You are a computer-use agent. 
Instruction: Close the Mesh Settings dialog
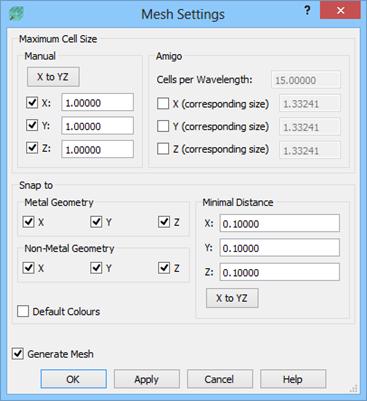(x=340, y=11)
